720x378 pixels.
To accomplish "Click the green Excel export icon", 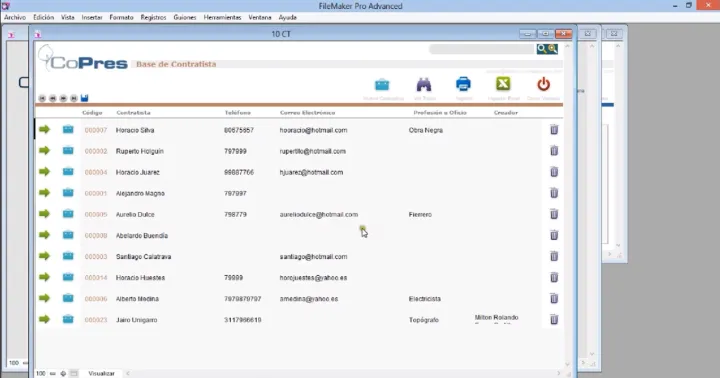I will click(503, 84).
